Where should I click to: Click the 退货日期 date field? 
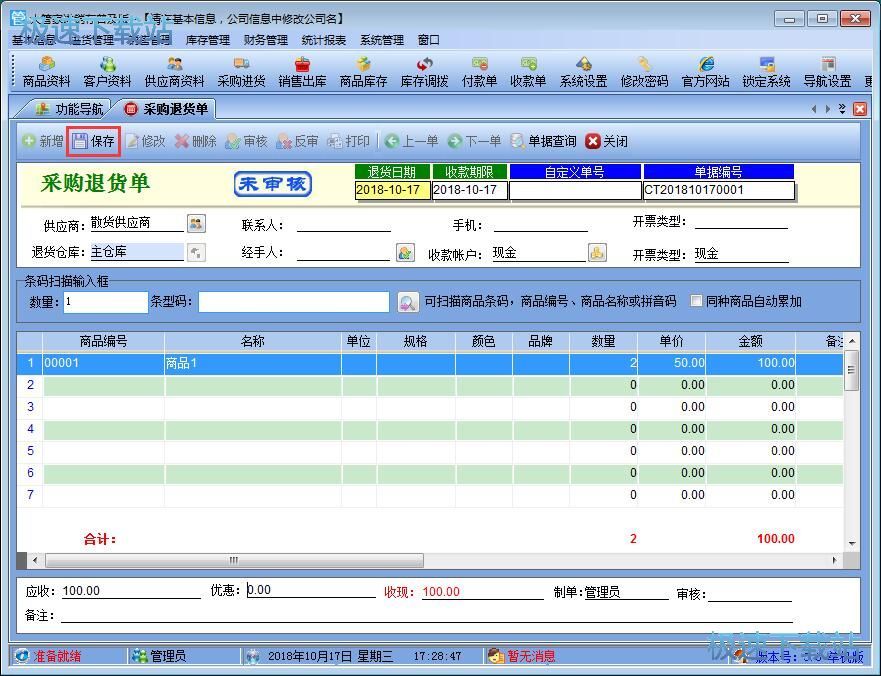392,190
